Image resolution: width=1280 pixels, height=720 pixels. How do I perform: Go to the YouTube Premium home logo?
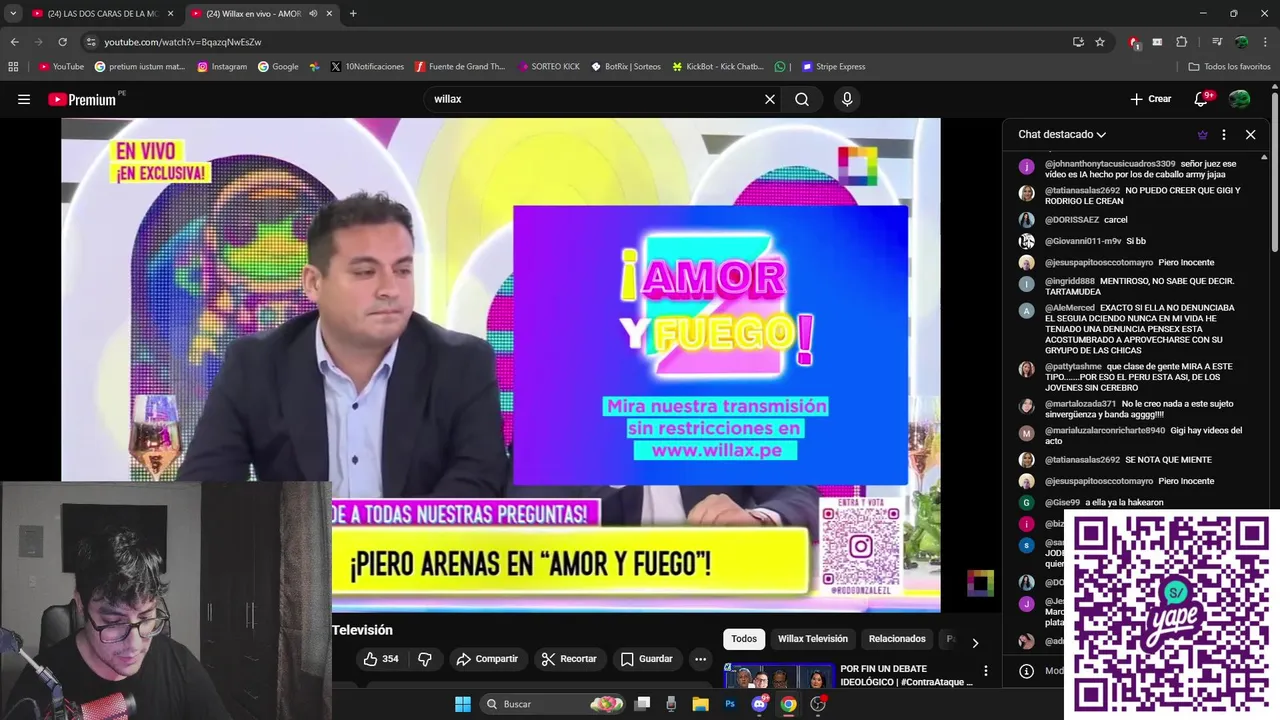tap(82, 99)
